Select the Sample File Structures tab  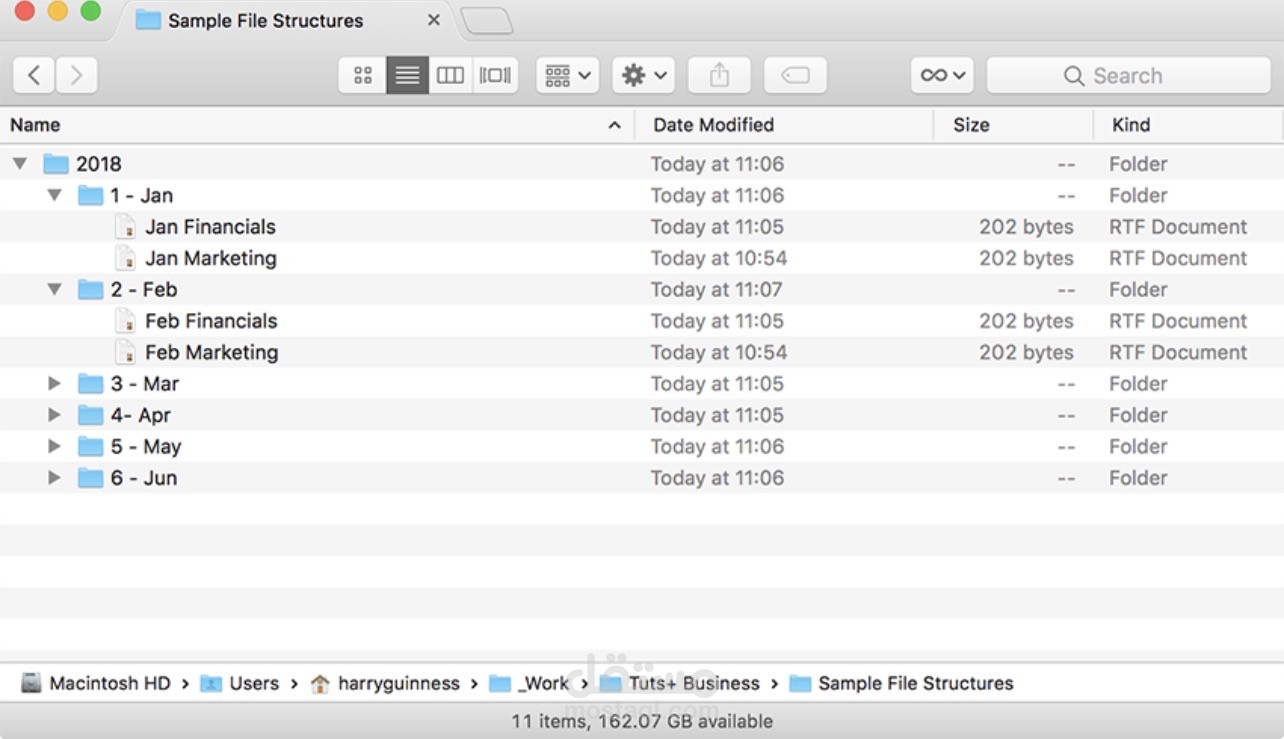click(x=265, y=20)
